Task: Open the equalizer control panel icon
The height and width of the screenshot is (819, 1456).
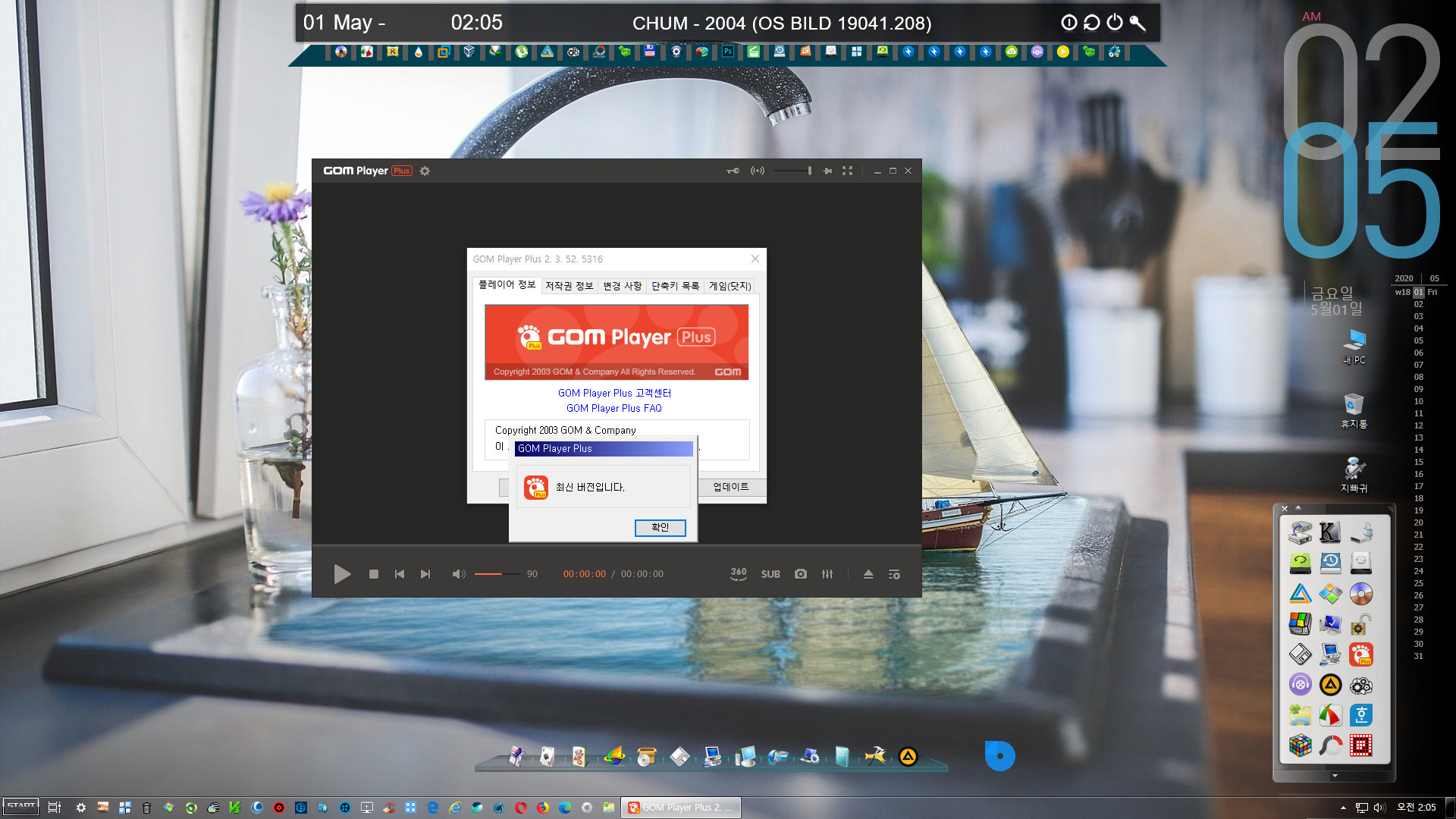Action: (827, 574)
